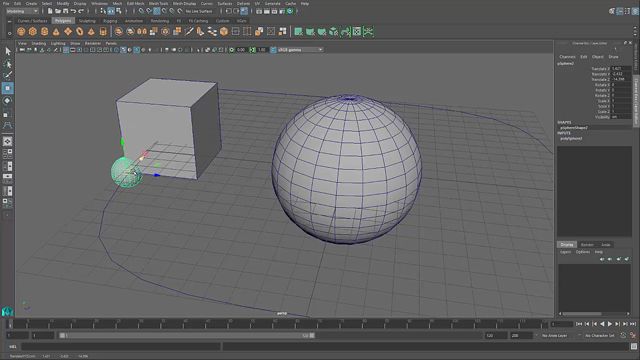Choose the Lasso select tool
Image resolution: width=640 pixels, height=360 pixels.
[7, 64]
